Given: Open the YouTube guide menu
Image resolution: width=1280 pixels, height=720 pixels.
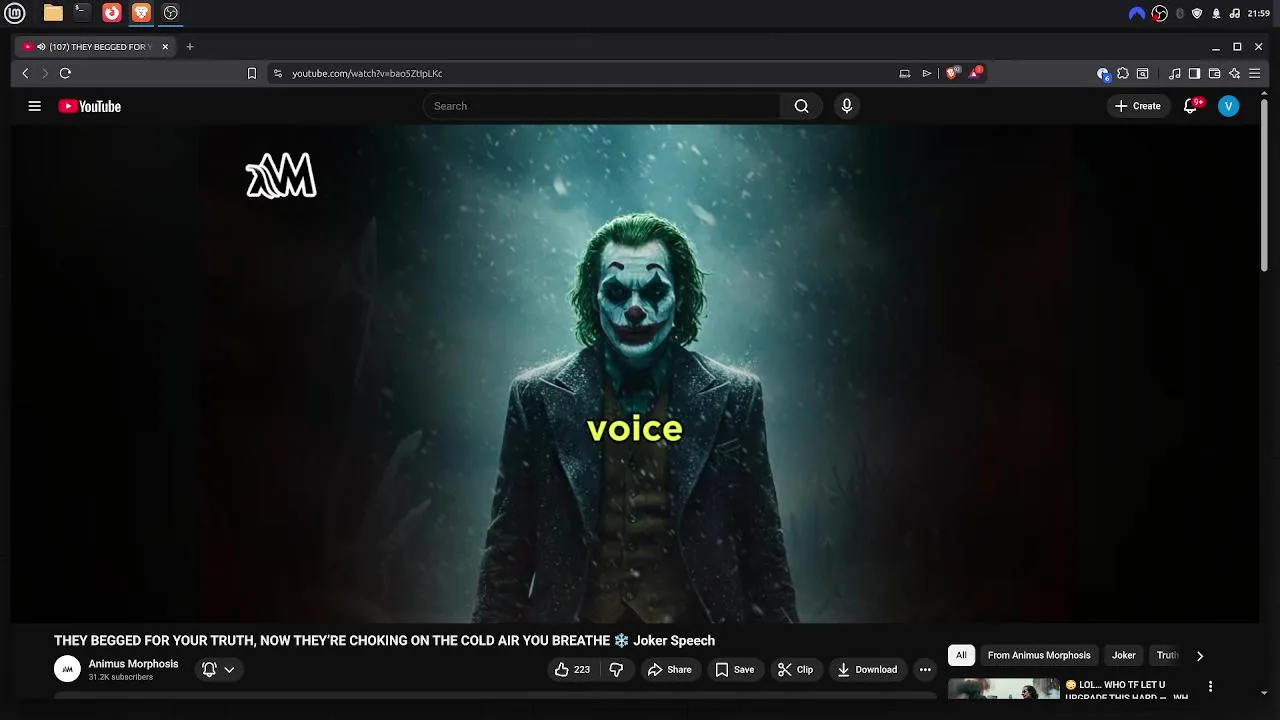Looking at the screenshot, I should tap(35, 106).
